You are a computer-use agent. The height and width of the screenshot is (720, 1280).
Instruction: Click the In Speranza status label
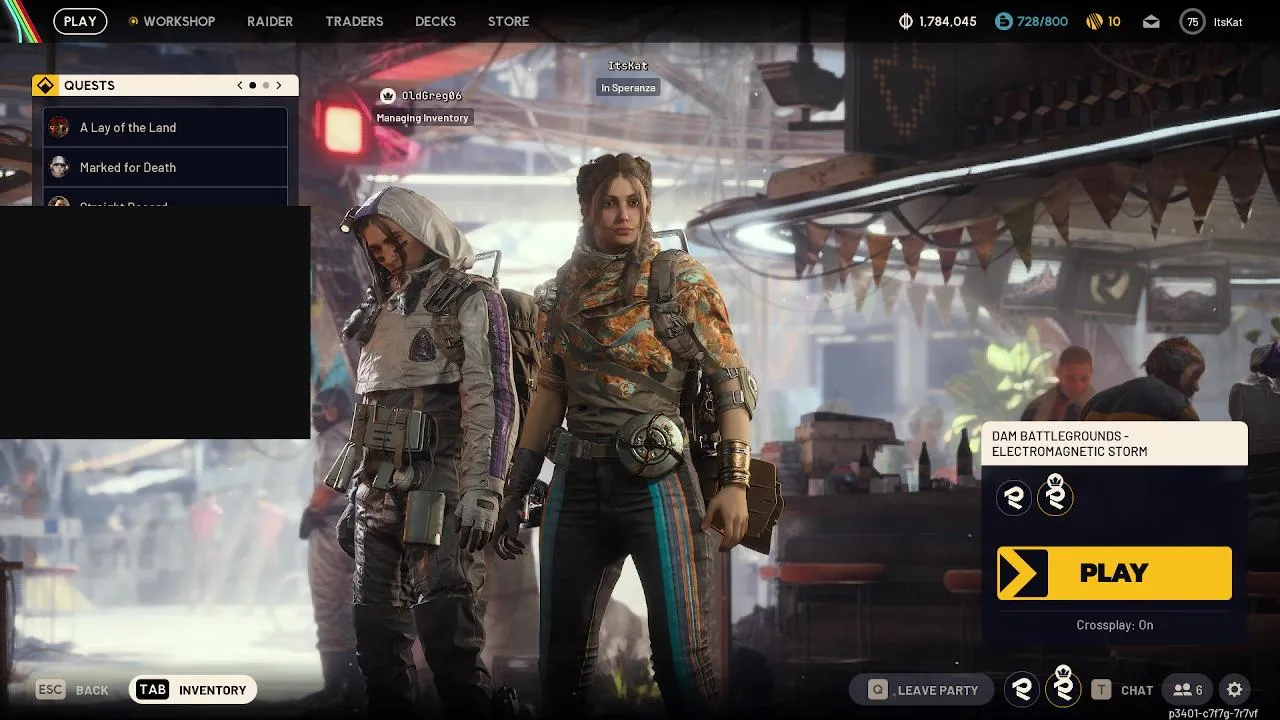point(628,88)
